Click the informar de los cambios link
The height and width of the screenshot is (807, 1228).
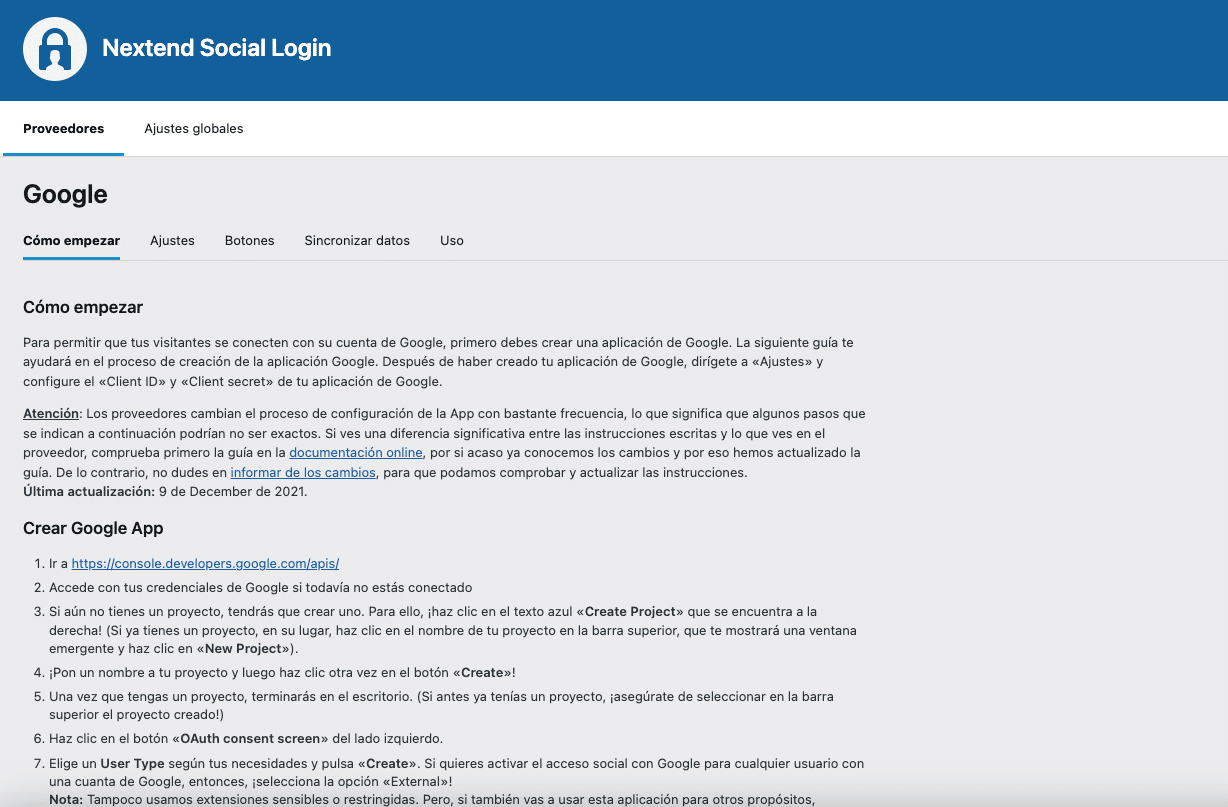click(x=303, y=473)
